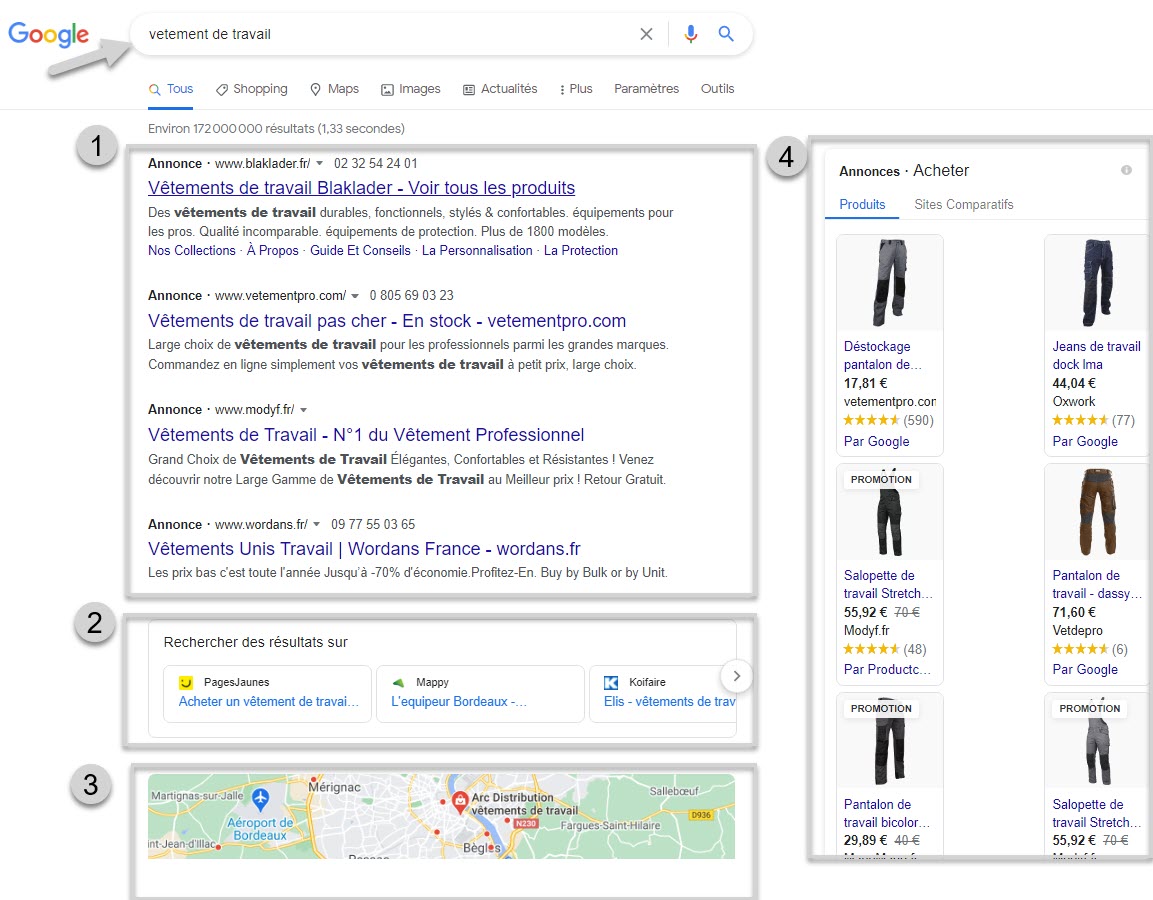Click the Bordeaux map preview

click(x=441, y=816)
